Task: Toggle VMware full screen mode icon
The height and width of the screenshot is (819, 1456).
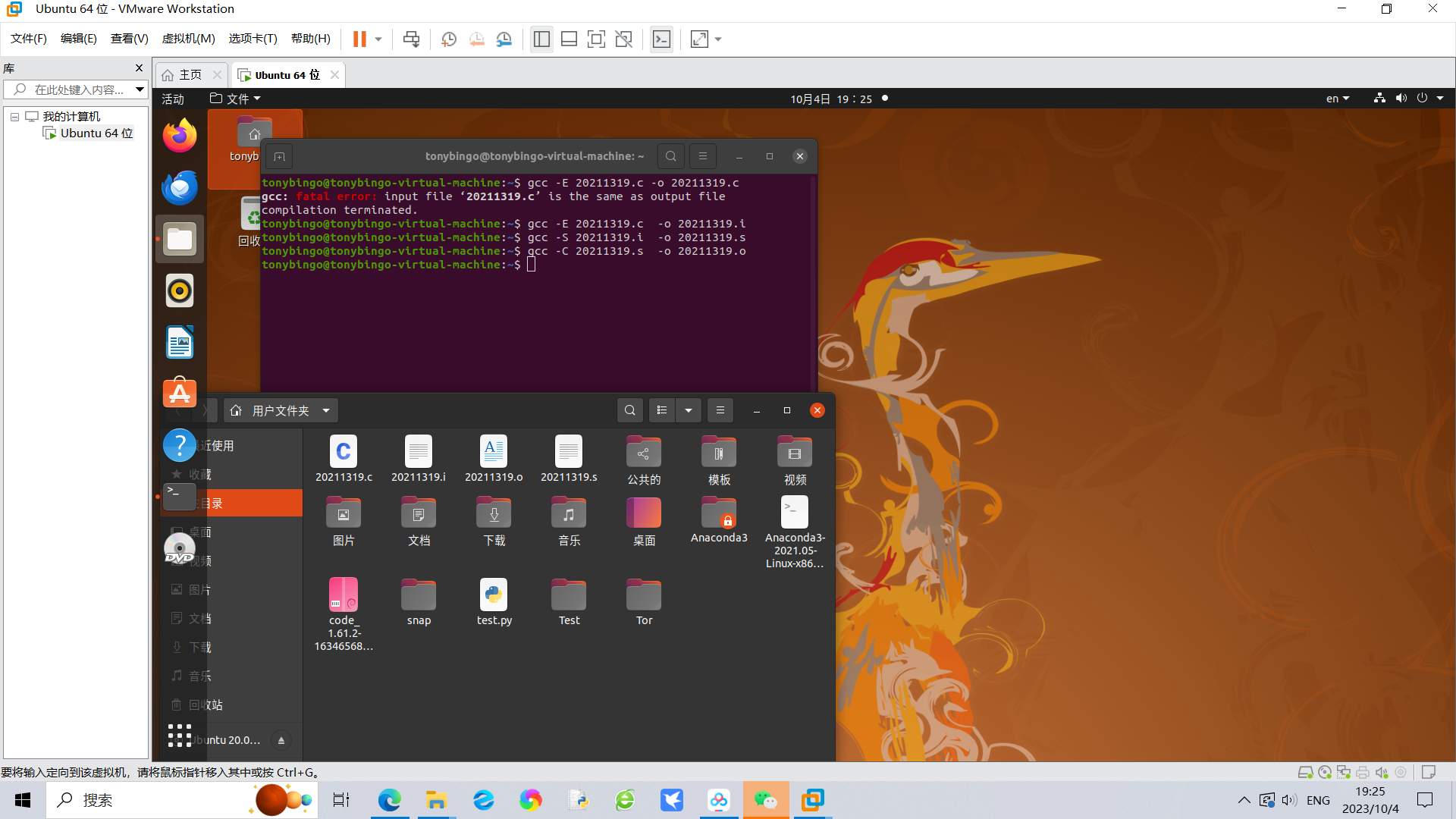Action: (596, 39)
